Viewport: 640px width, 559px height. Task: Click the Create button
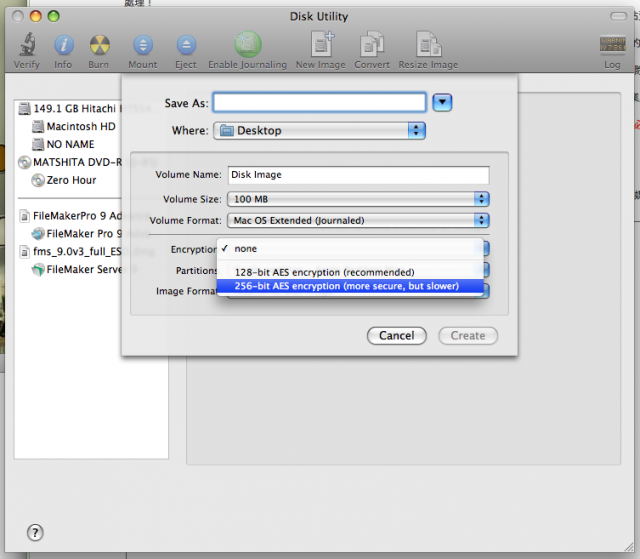point(468,336)
